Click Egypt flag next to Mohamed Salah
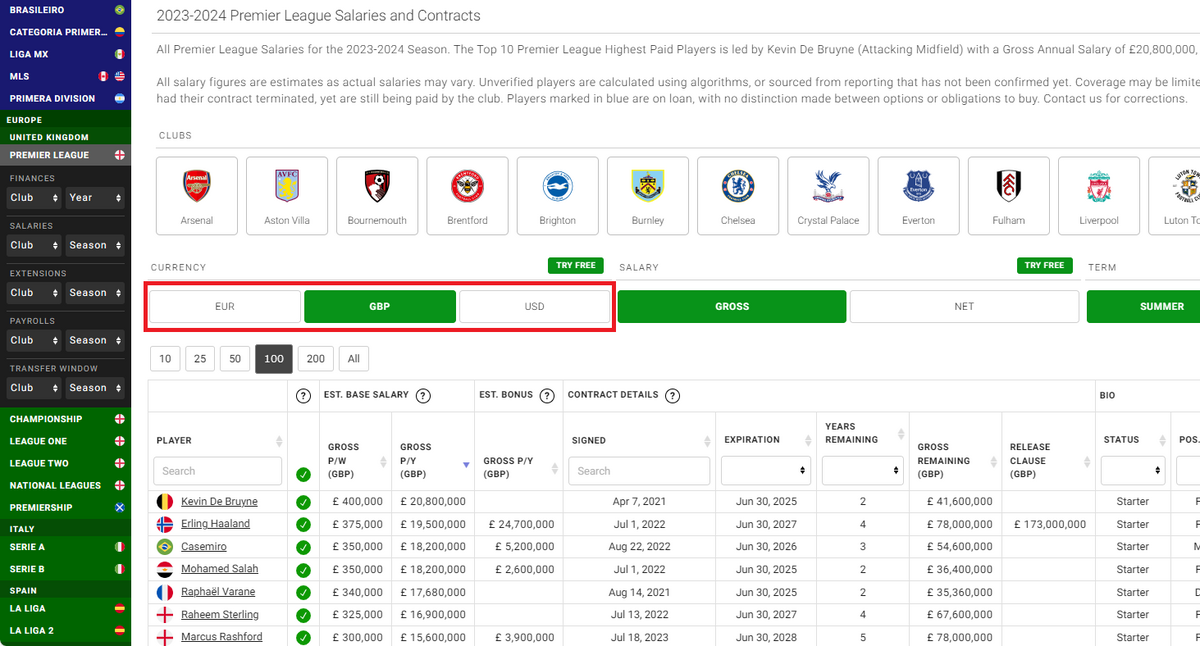 [x=165, y=569]
